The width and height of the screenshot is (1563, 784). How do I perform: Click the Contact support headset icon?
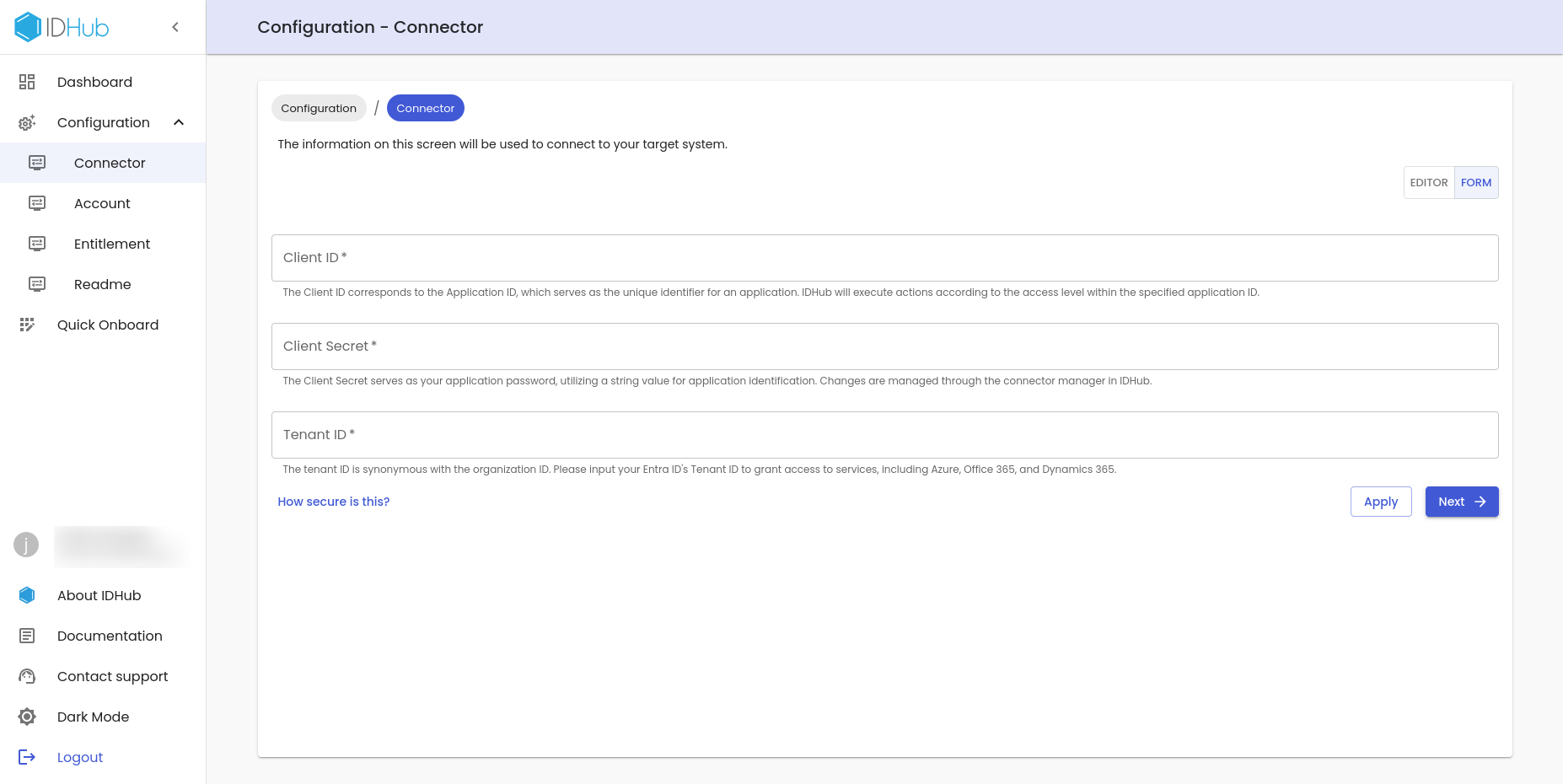[27, 676]
